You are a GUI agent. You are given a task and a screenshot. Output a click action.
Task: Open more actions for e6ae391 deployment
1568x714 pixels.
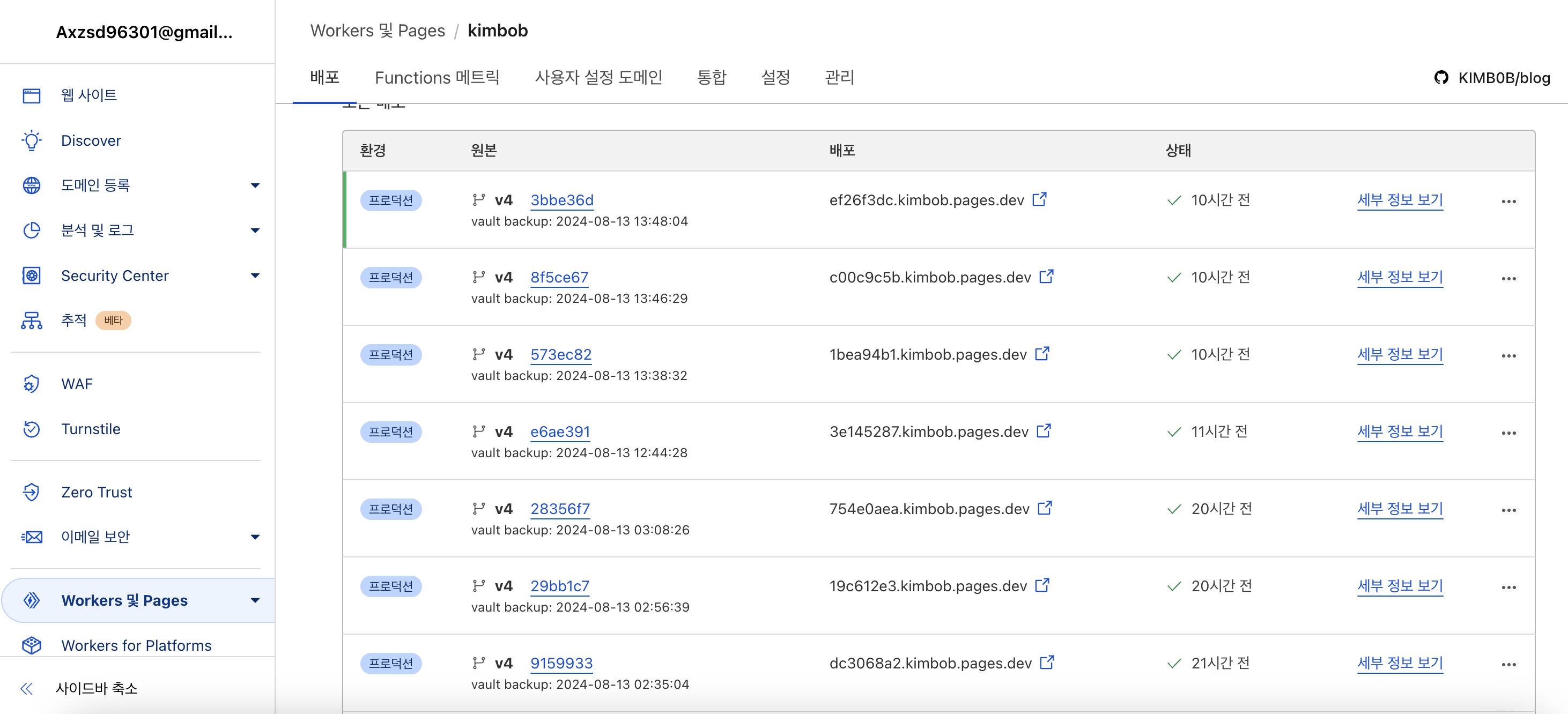pyautogui.click(x=1508, y=433)
